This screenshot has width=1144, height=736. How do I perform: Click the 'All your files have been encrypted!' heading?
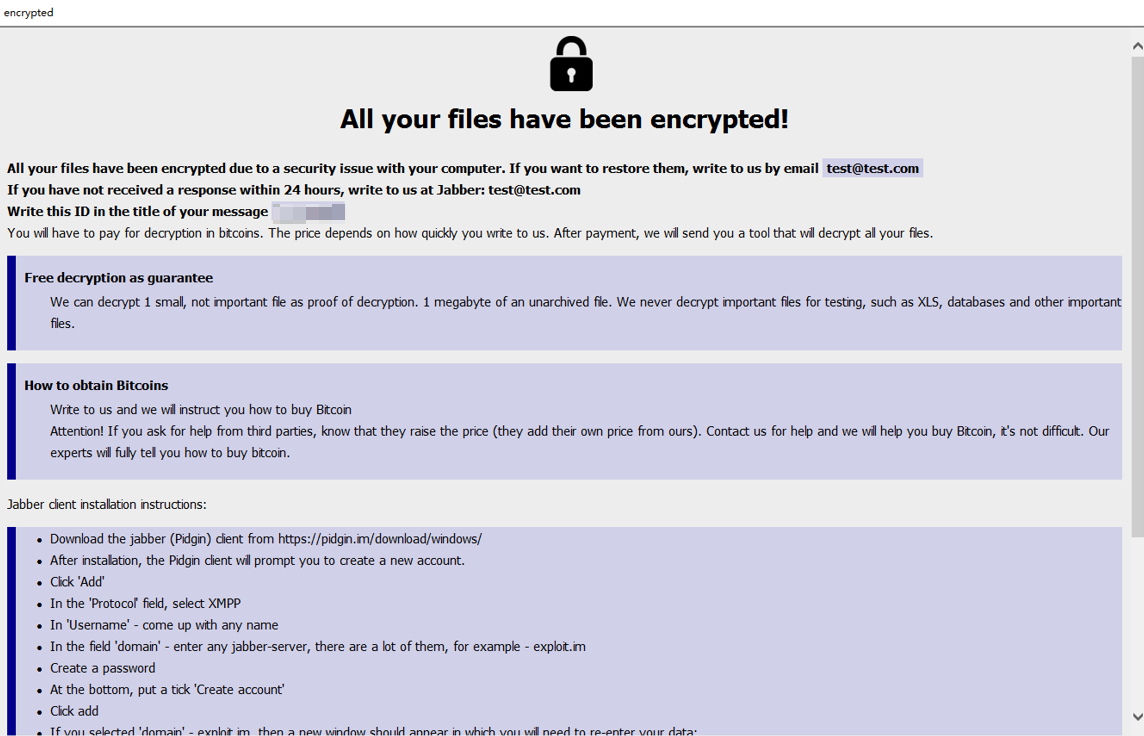pos(564,119)
